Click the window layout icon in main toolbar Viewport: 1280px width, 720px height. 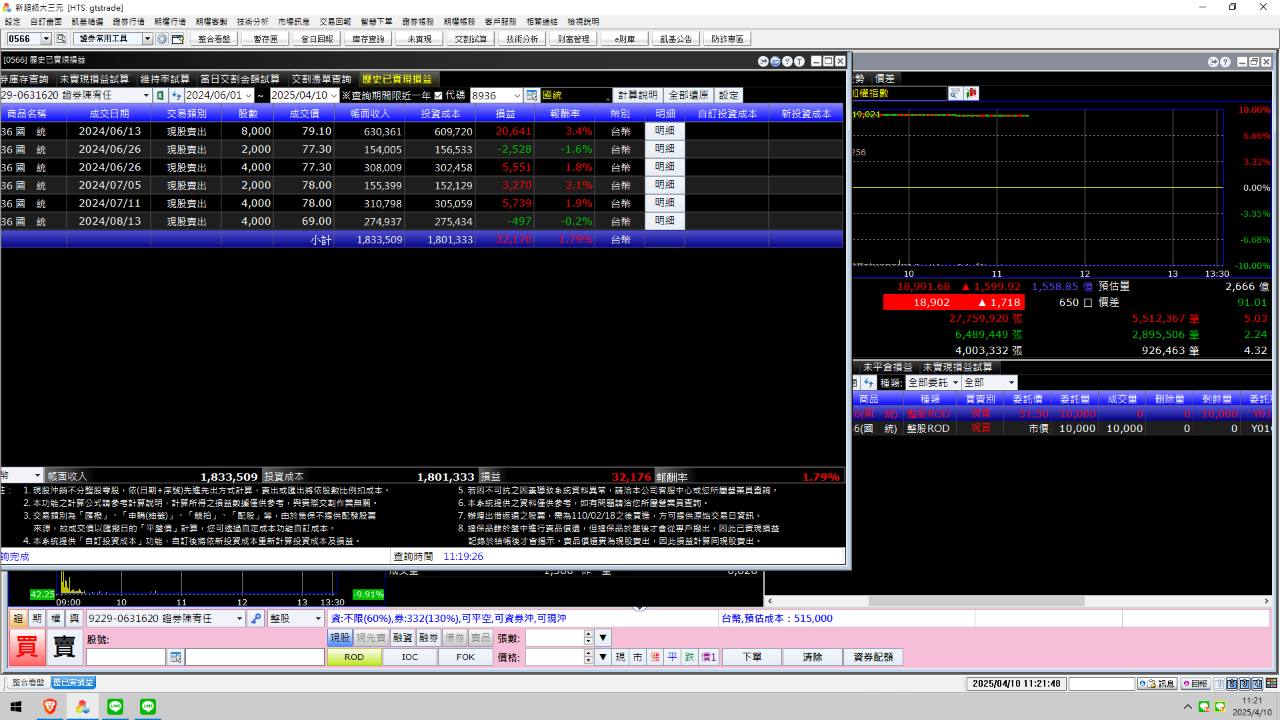coord(177,39)
